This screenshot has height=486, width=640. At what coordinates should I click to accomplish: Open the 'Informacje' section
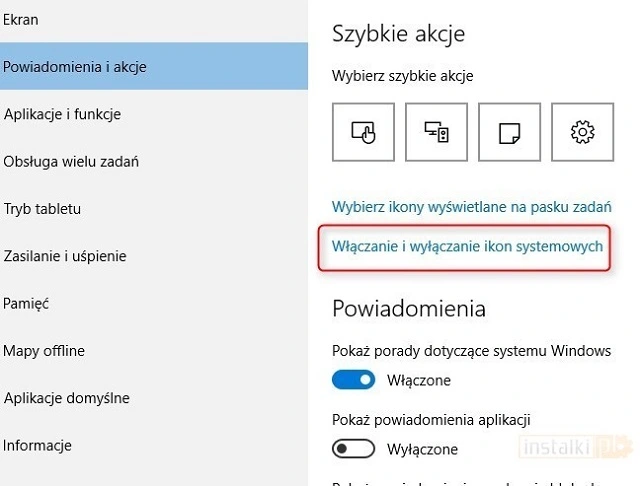pyautogui.click(x=38, y=445)
